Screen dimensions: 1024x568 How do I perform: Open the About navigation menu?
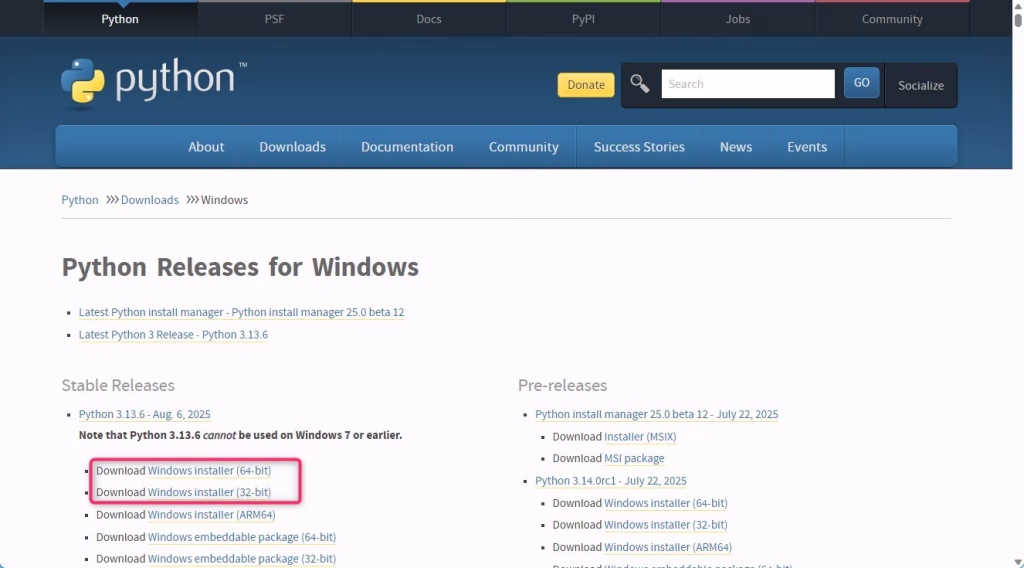point(206,147)
